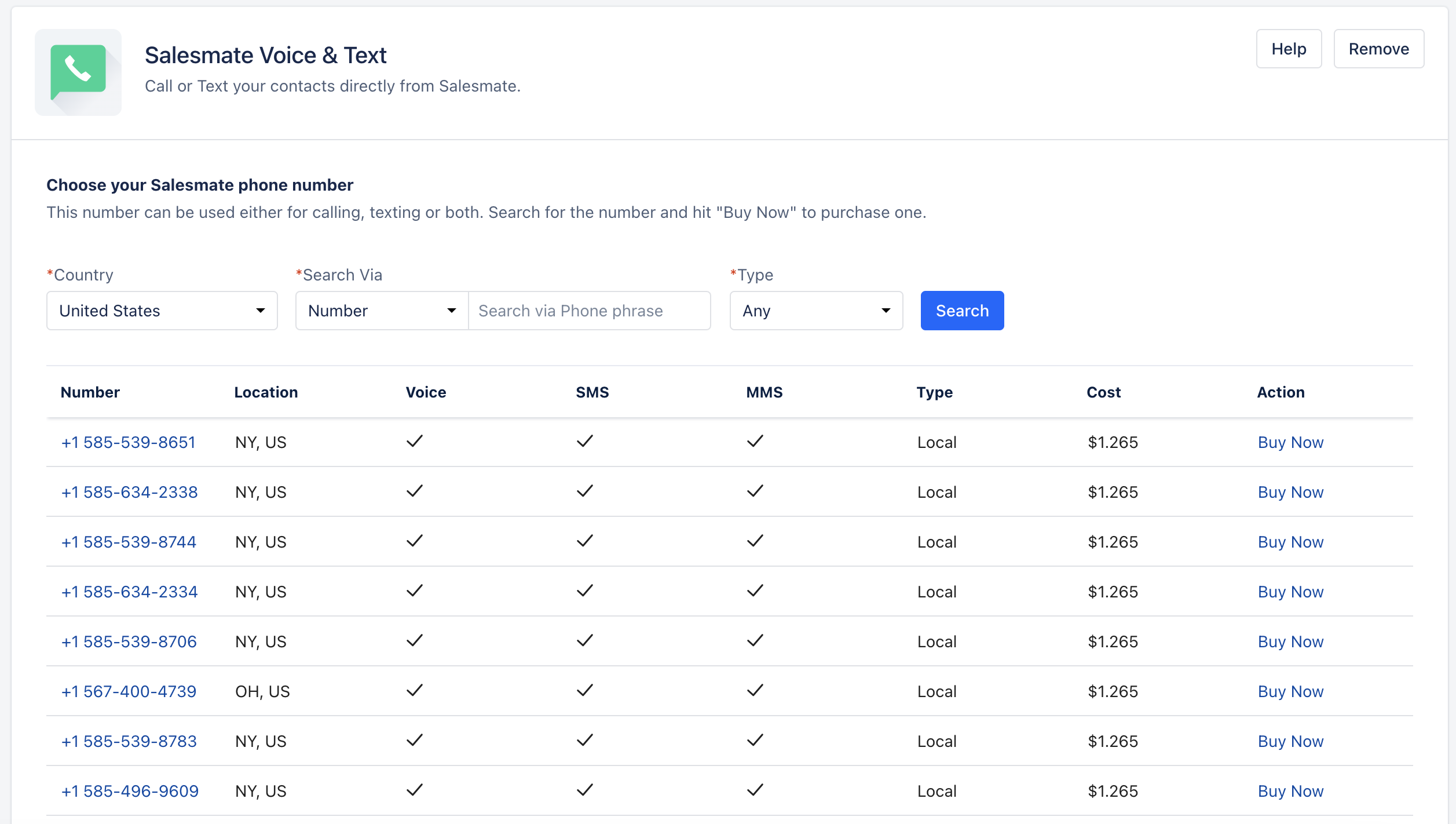This screenshot has width=1456, height=824.
Task: Click the Voice checkmark for +1 585-539-8783
Action: coord(415,740)
